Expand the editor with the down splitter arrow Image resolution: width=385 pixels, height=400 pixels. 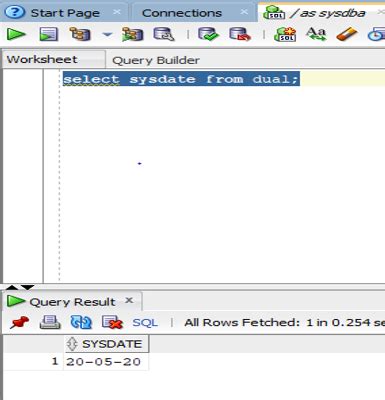pos(28,287)
